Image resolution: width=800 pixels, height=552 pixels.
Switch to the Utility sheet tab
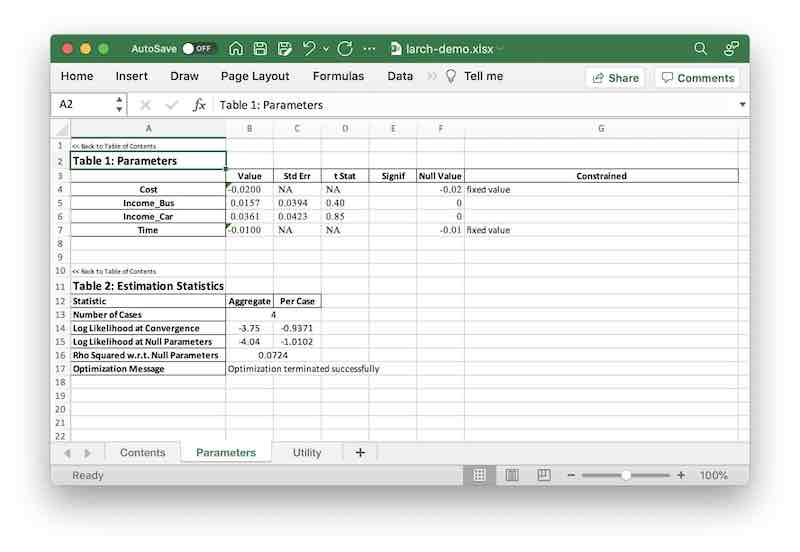click(307, 453)
